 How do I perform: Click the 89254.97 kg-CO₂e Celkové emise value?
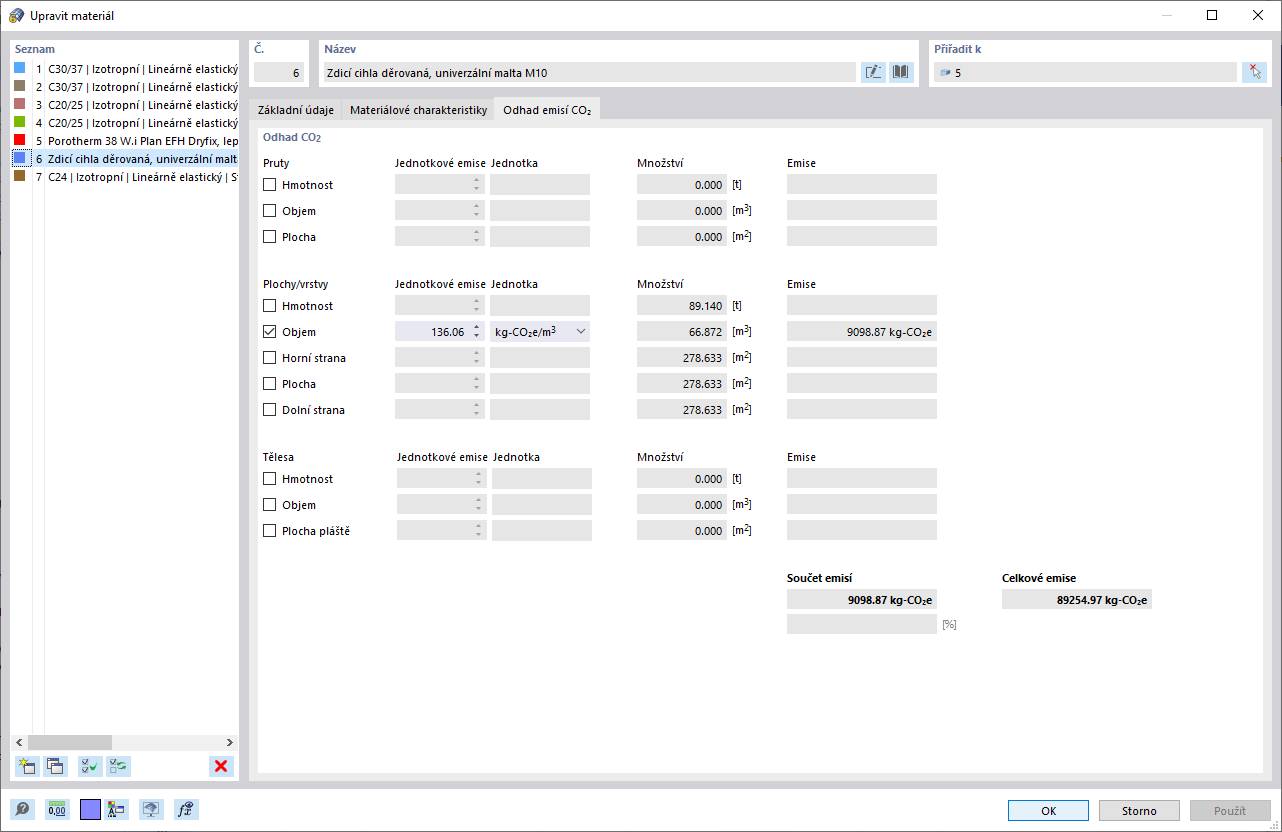[x=1077, y=599]
